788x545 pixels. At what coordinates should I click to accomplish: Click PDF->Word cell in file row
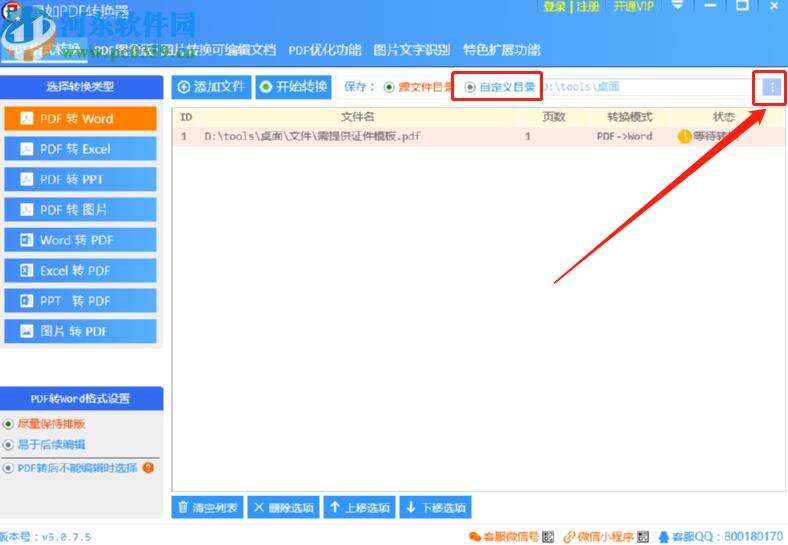[x=625, y=136]
